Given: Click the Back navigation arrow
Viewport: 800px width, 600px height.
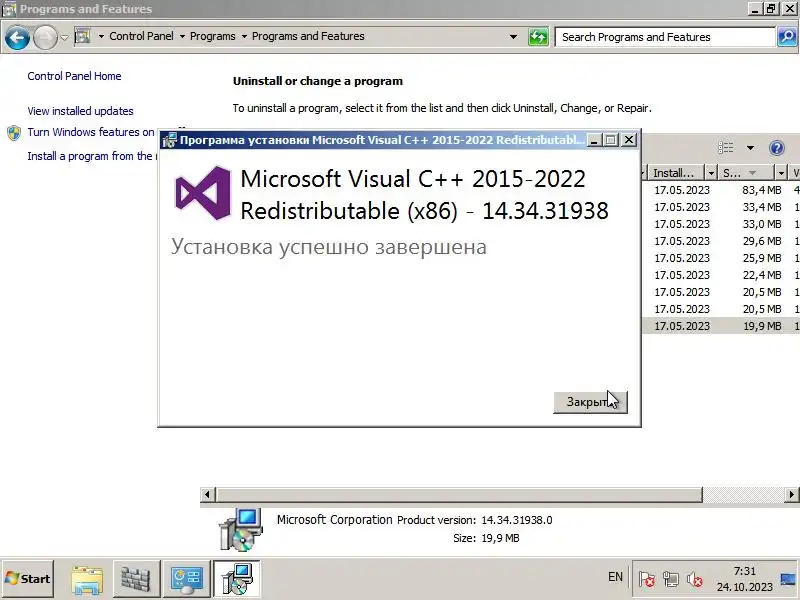Looking at the screenshot, I should [x=17, y=38].
